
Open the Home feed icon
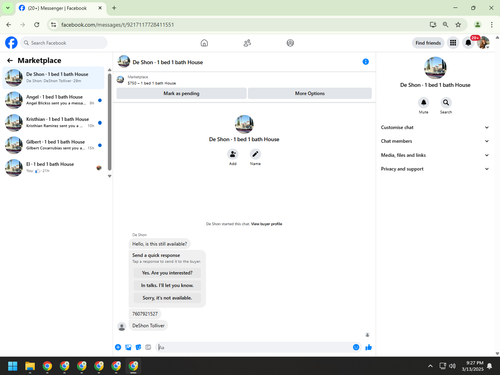[x=204, y=43]
